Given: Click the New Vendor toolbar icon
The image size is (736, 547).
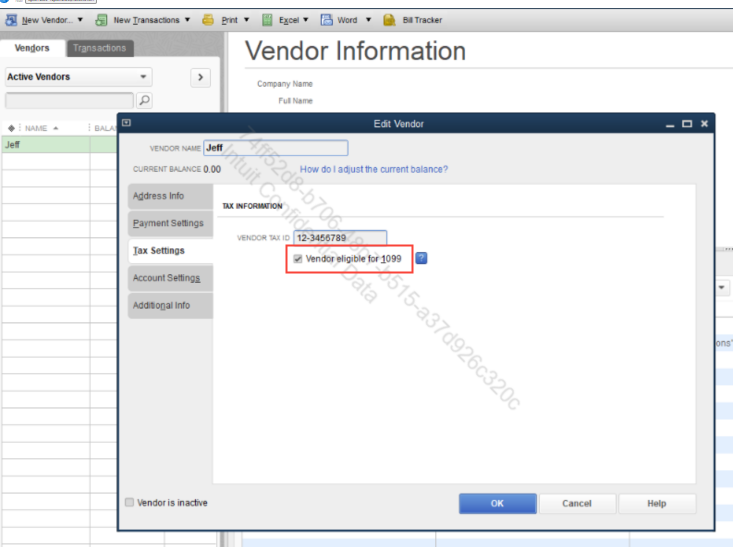Looking at the screenshot, I should [x=11, y=20].
